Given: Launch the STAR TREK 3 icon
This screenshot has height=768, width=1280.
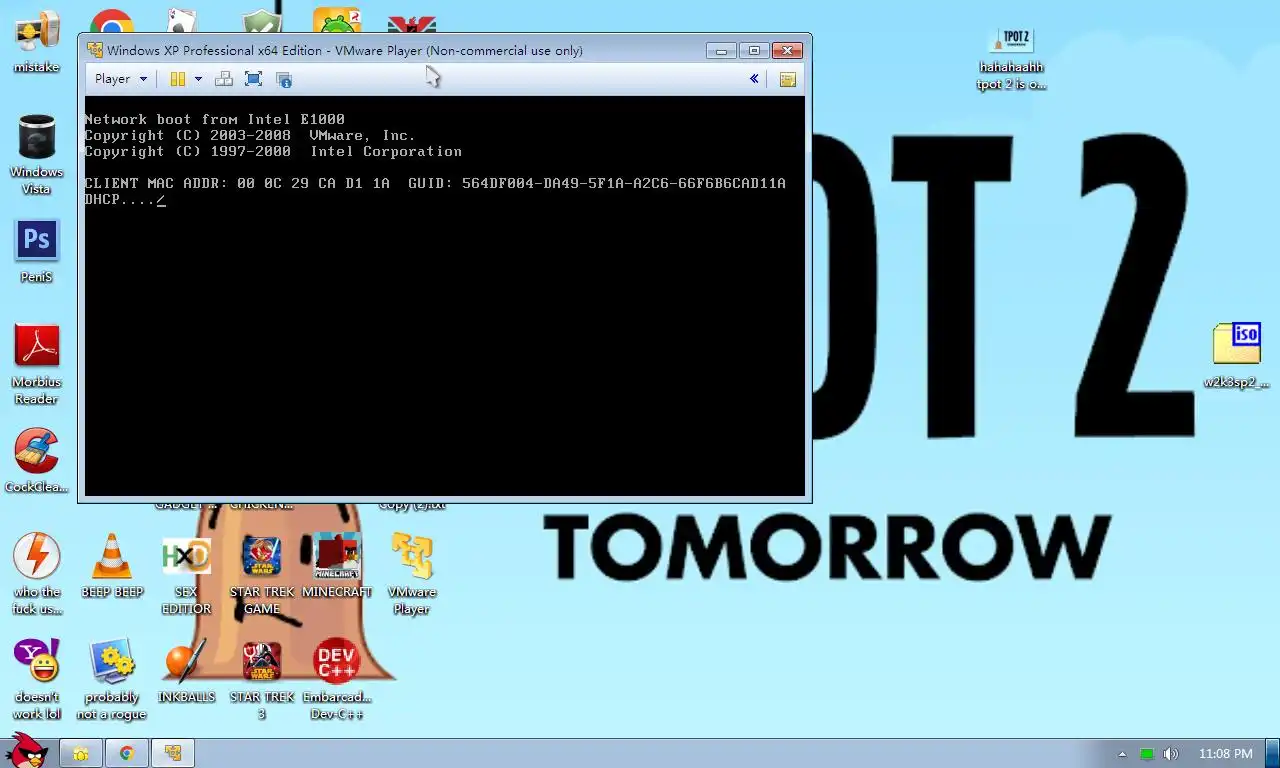Looking at the screenshot, I should pyautogui.click(x=262, y=679).
